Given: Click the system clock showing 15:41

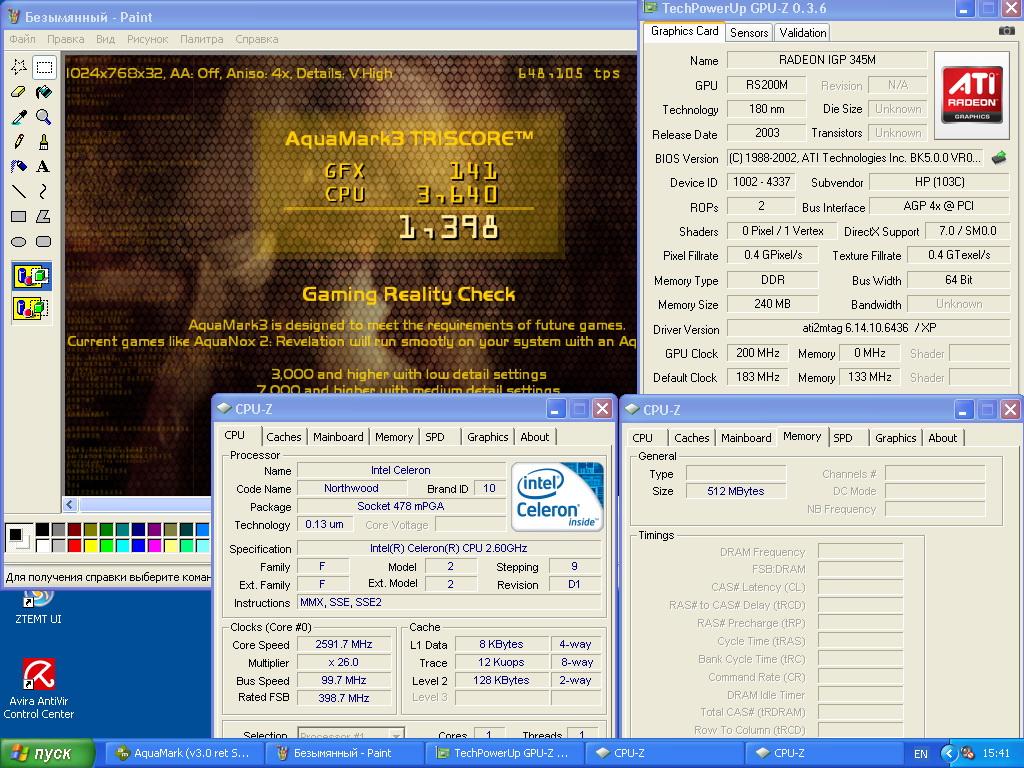Looking at the screenshot, I should pyautogui.click(x=996, y=754).
